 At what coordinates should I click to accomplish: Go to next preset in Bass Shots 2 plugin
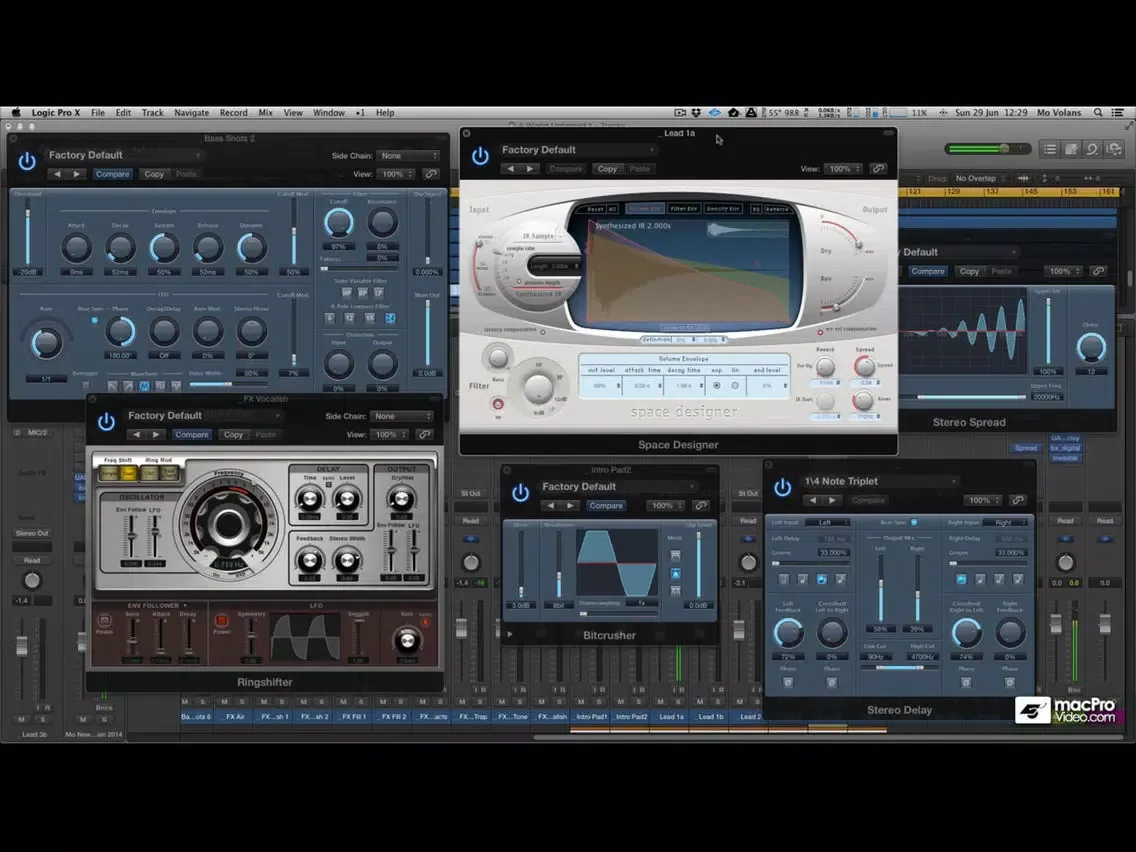[77, 174]
